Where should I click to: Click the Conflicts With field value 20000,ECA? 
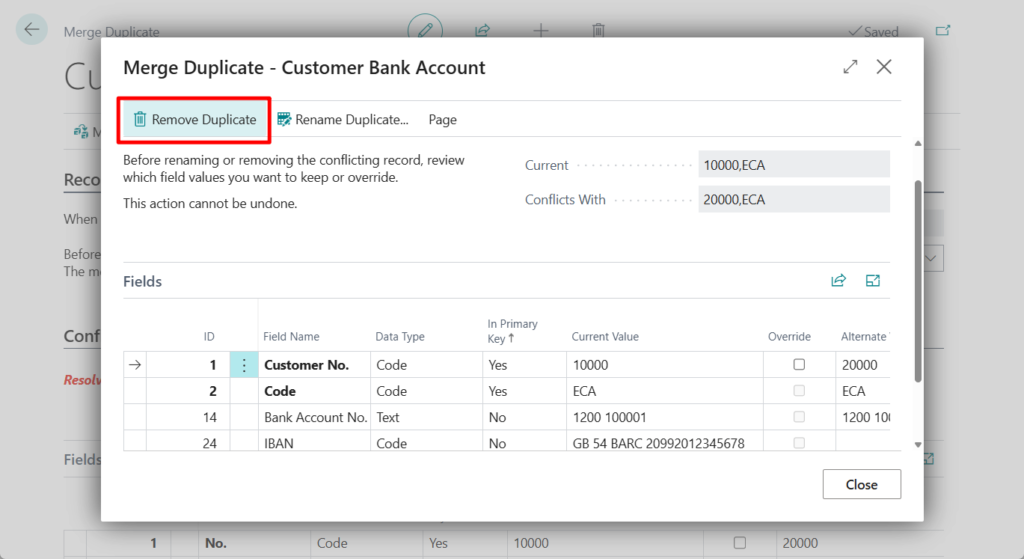(x=793, y=199)
